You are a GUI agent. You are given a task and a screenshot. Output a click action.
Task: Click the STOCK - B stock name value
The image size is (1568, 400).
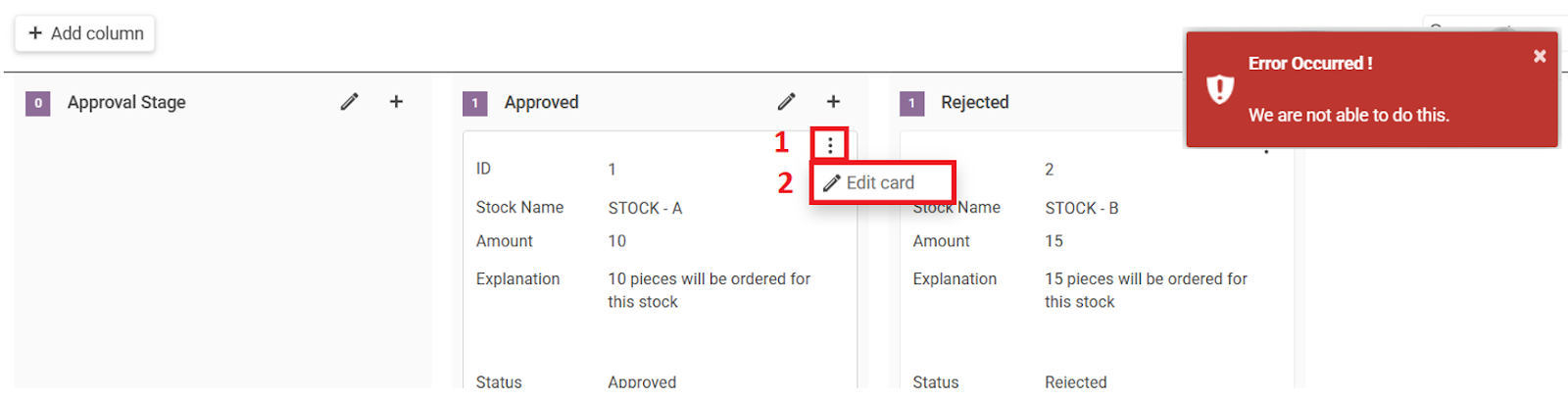(x=1082, y=208)
